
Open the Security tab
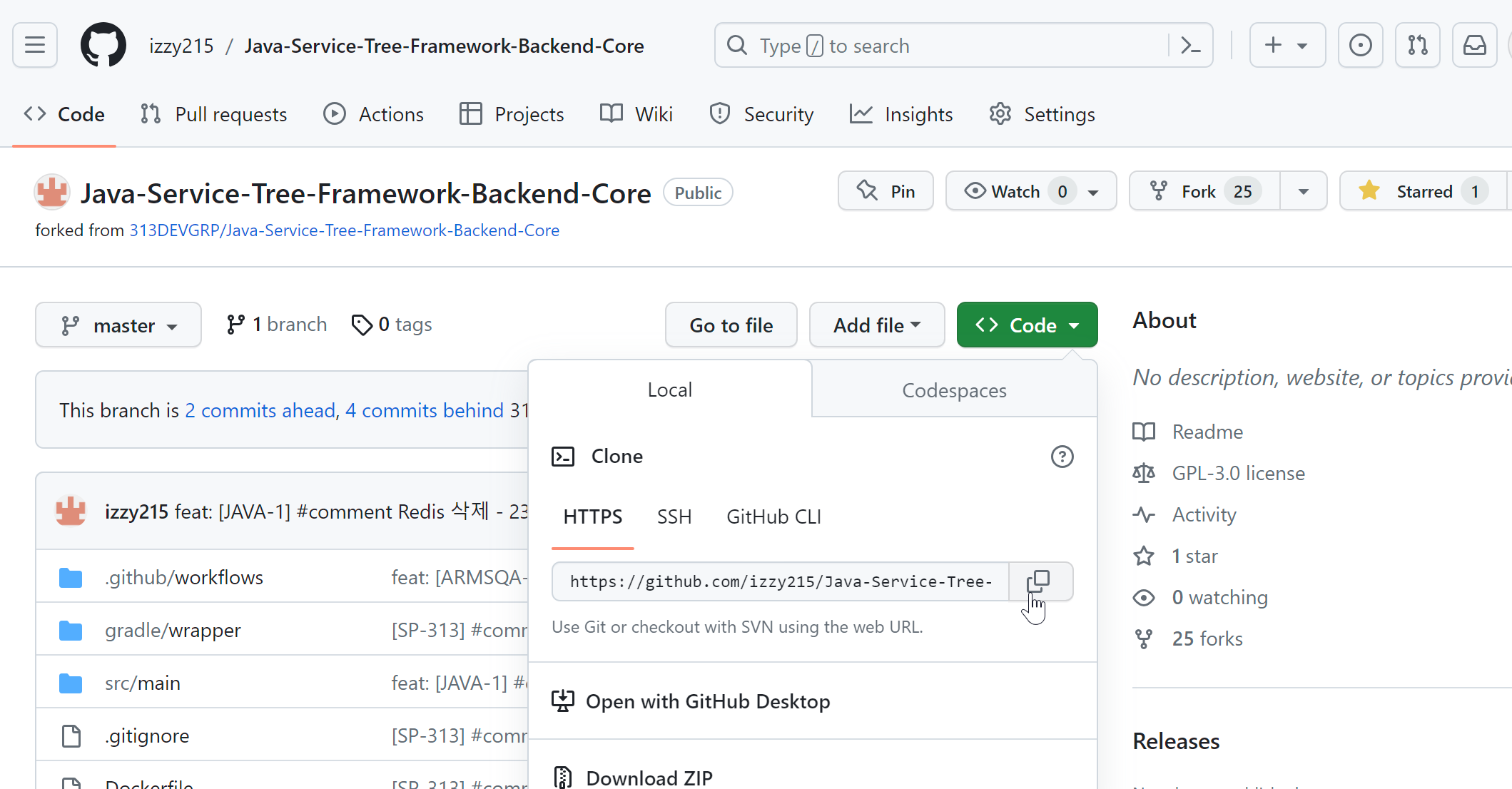click(761, 114)
